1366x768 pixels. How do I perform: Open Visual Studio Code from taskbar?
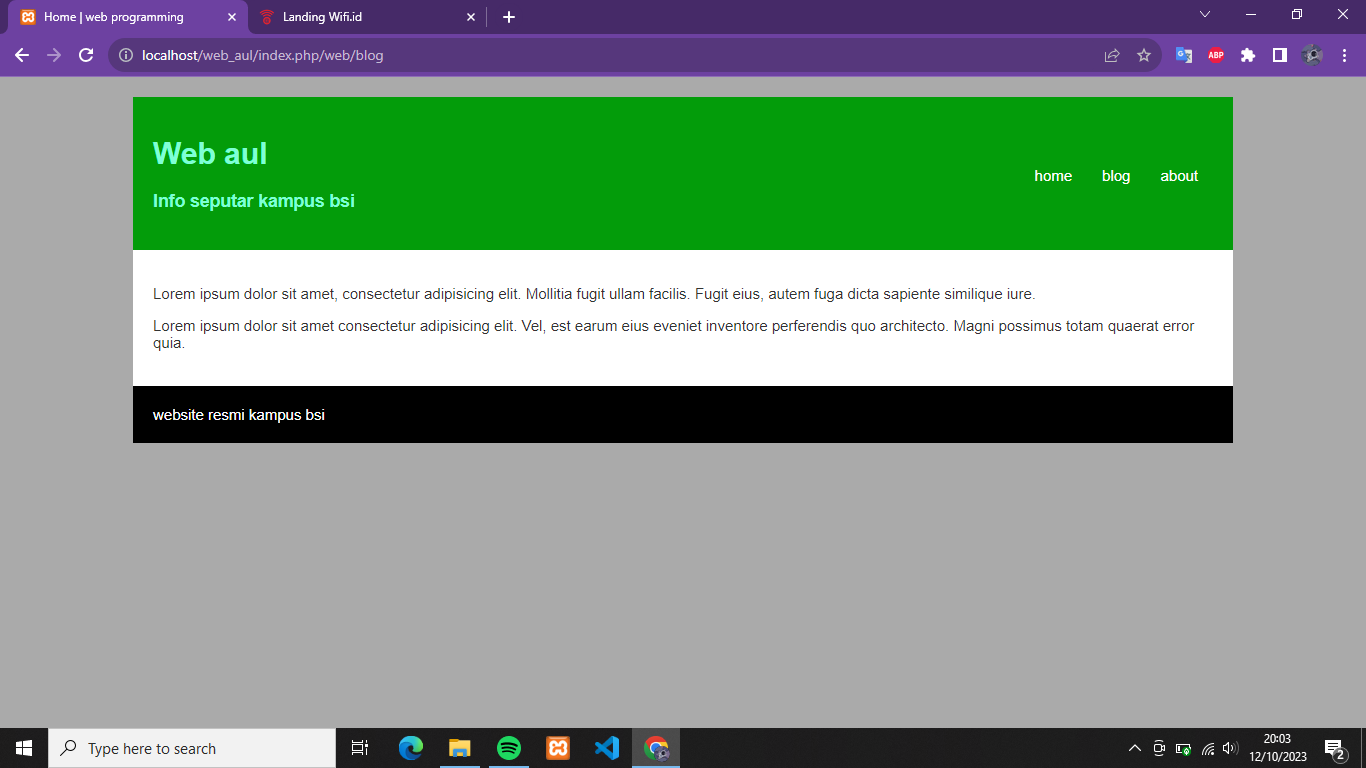click(607, 748)
